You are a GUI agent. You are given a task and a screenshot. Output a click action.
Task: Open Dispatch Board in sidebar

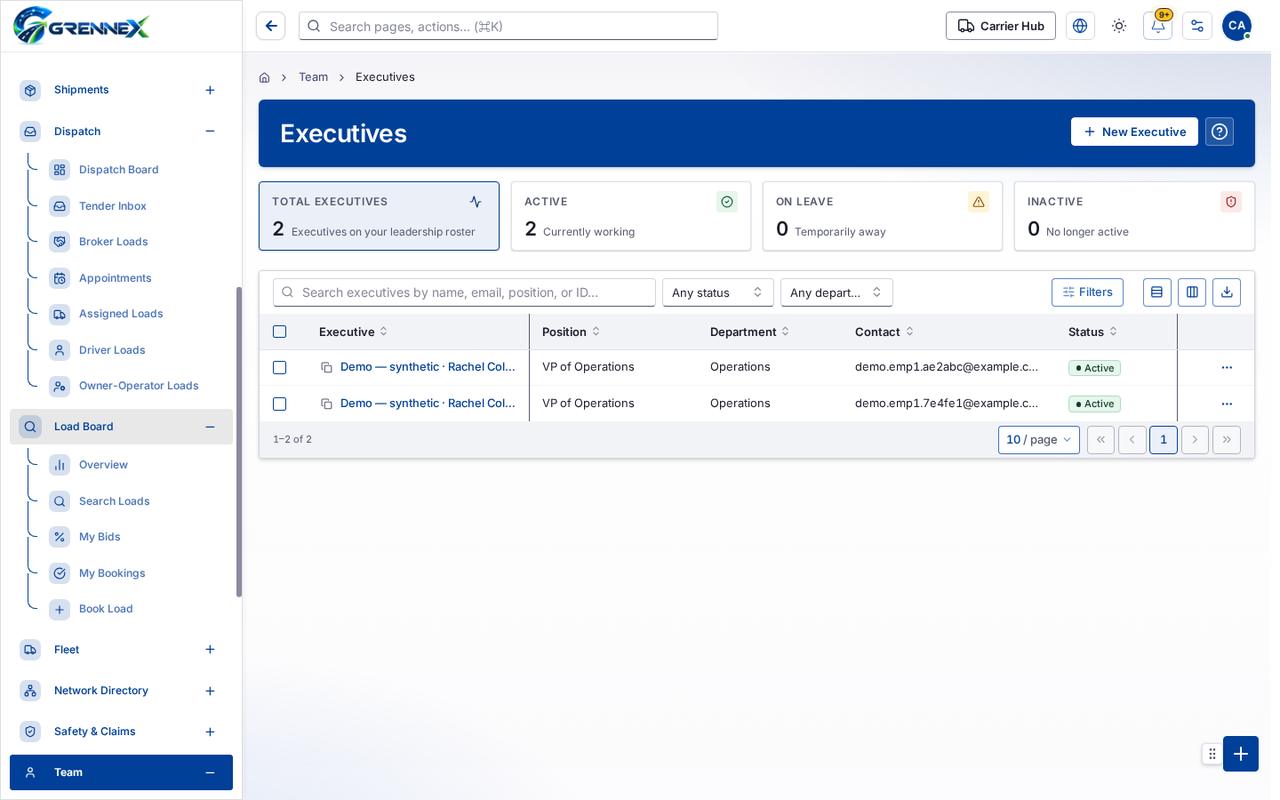(x=119, y=170)
